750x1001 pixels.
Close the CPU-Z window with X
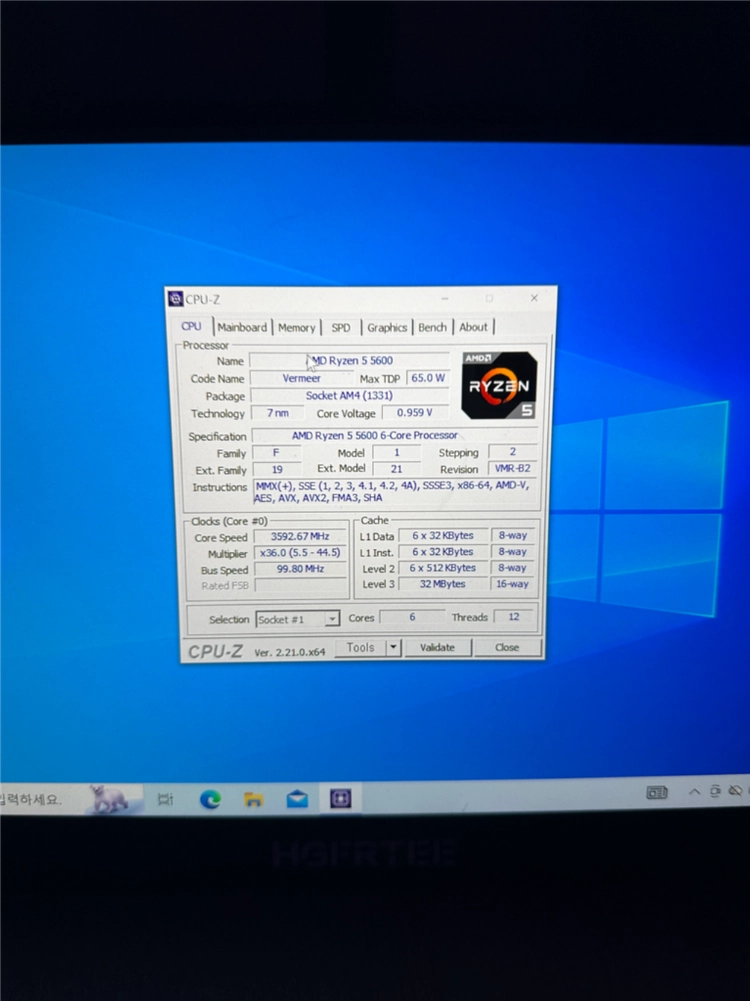click(x=534, y=297)
